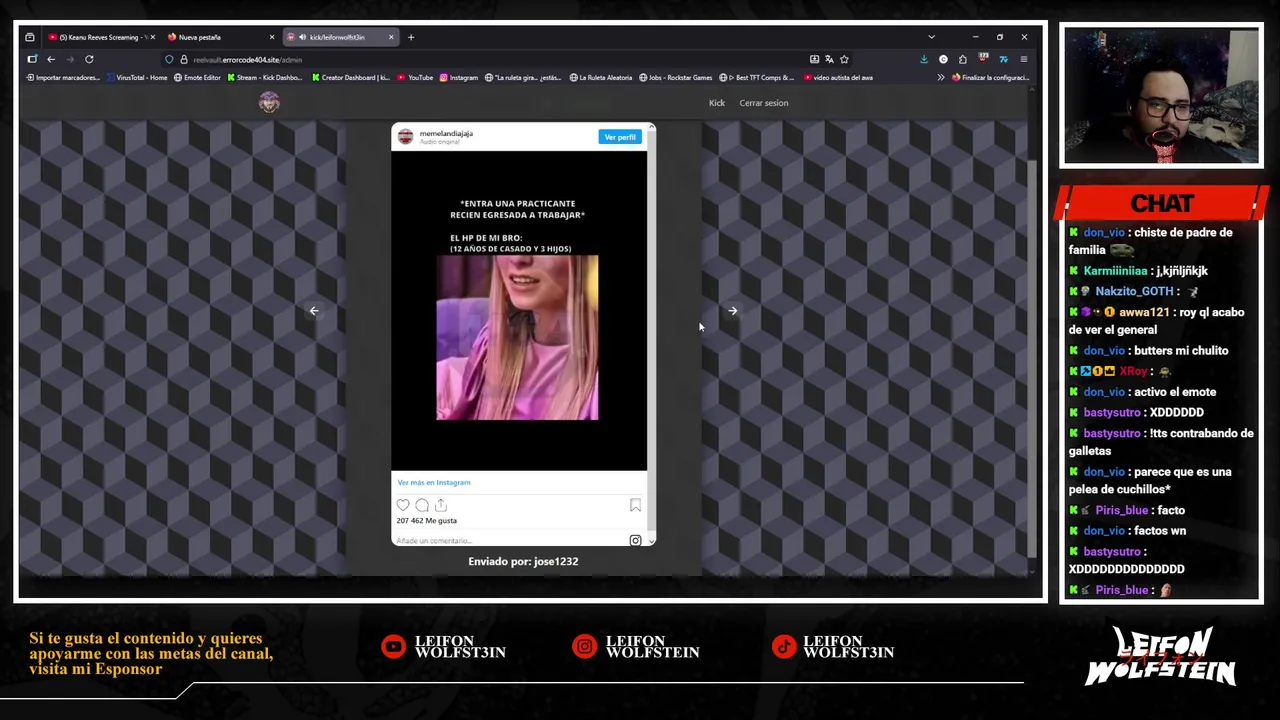Open the Creator Dashboard bookmark
Viewport: 1280px width, 720px height.
tap(350, 77)
